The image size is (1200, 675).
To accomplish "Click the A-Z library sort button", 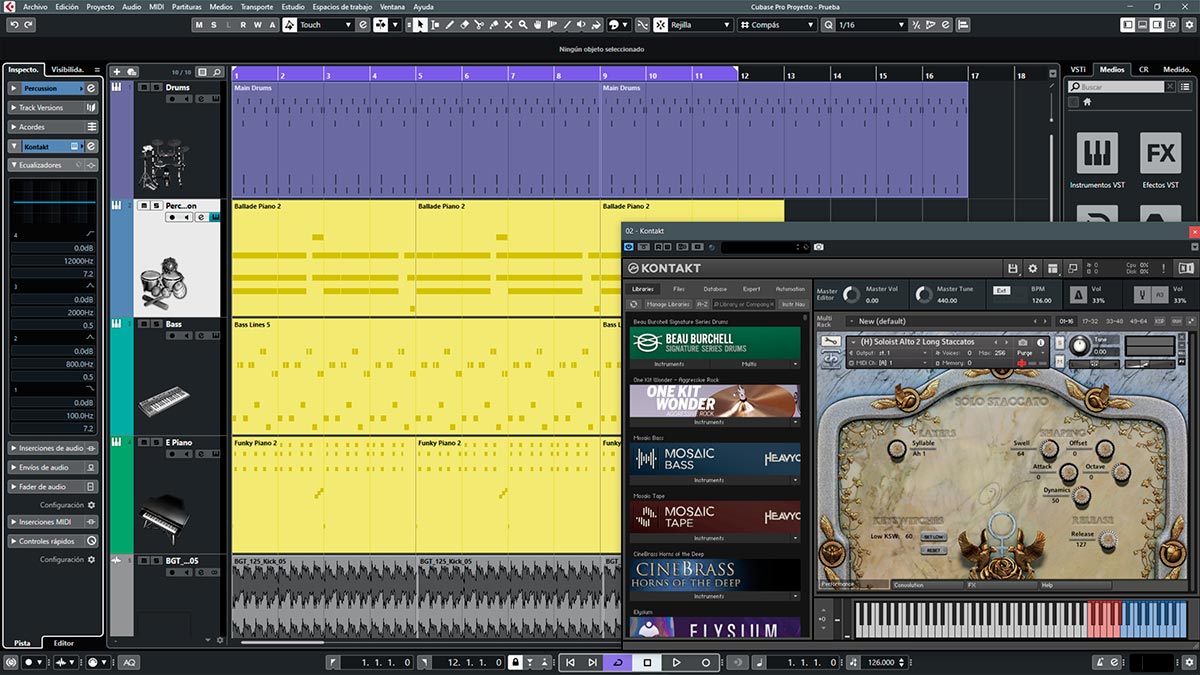I will pos(701,304).
